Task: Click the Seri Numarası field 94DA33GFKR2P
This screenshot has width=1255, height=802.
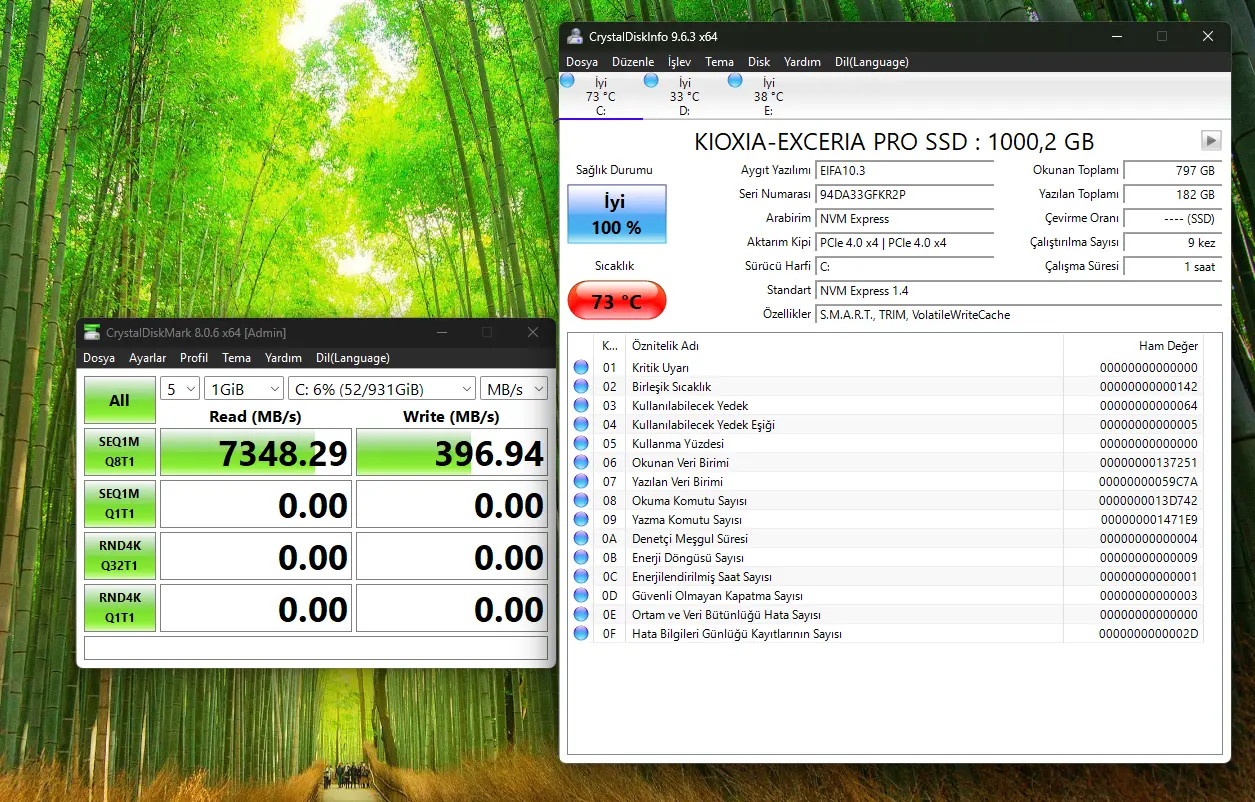Action: (x=905, y=195)
